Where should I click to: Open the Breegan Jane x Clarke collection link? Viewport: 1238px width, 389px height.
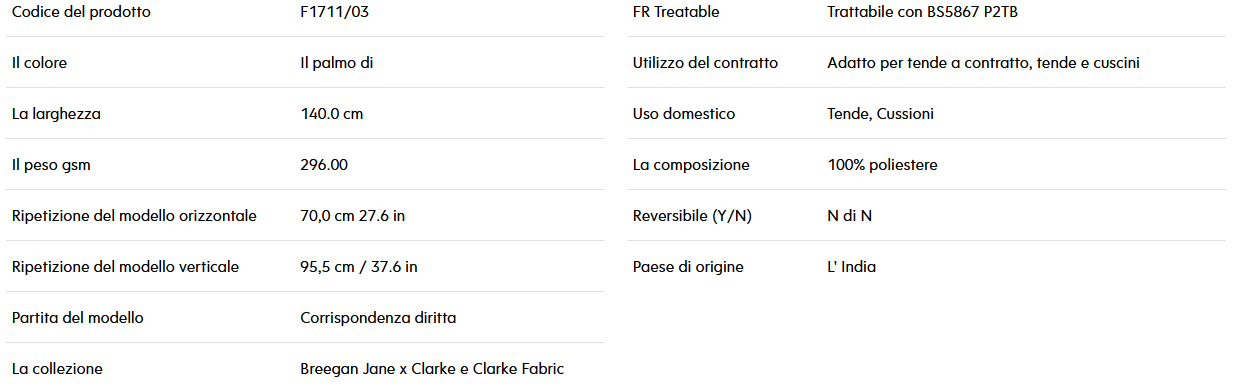[432, 369]
